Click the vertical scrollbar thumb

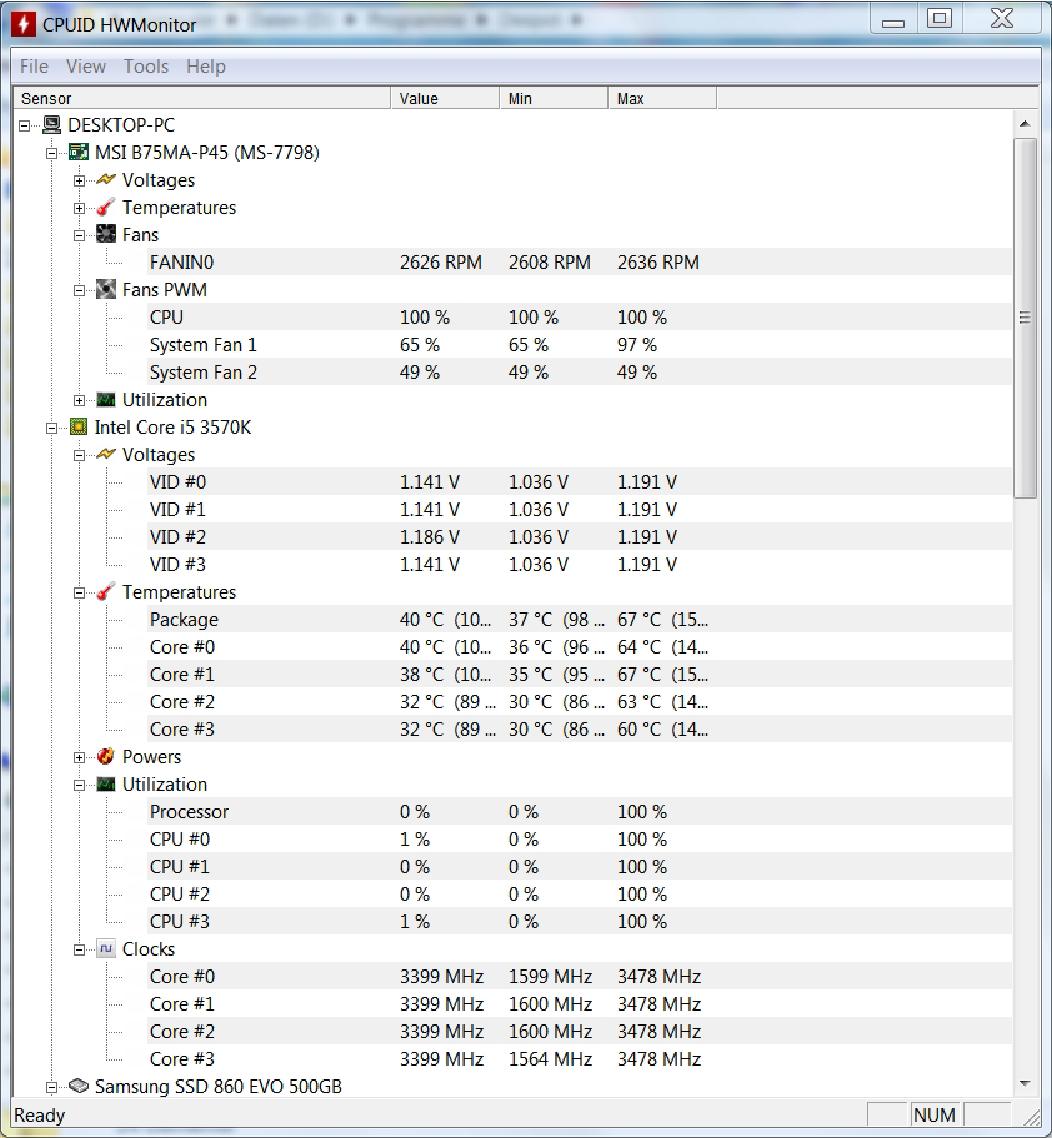click(x=1024, y=318)
